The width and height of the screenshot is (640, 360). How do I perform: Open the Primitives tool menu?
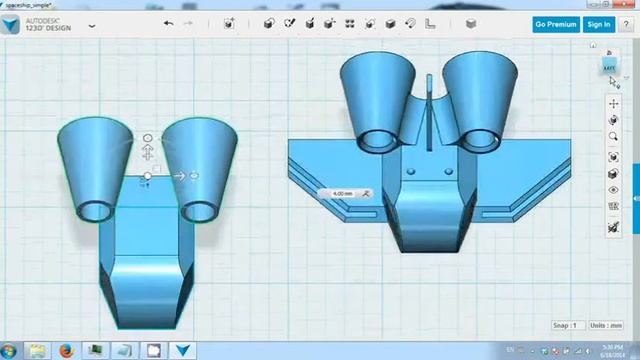click(269, 24)
